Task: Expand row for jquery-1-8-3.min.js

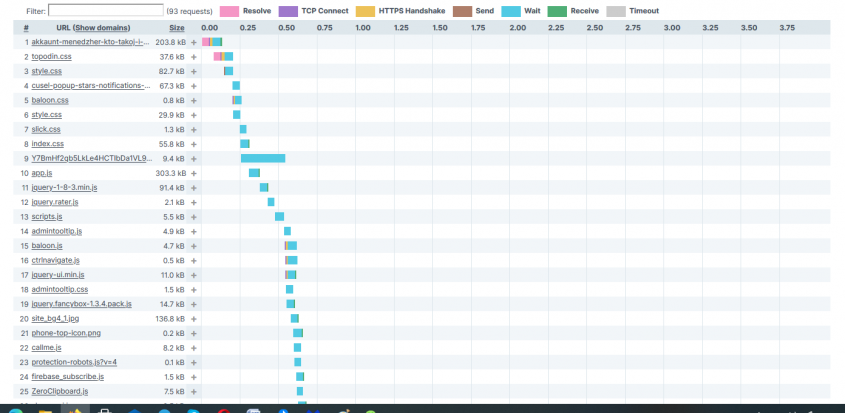Action: (194, 188)
